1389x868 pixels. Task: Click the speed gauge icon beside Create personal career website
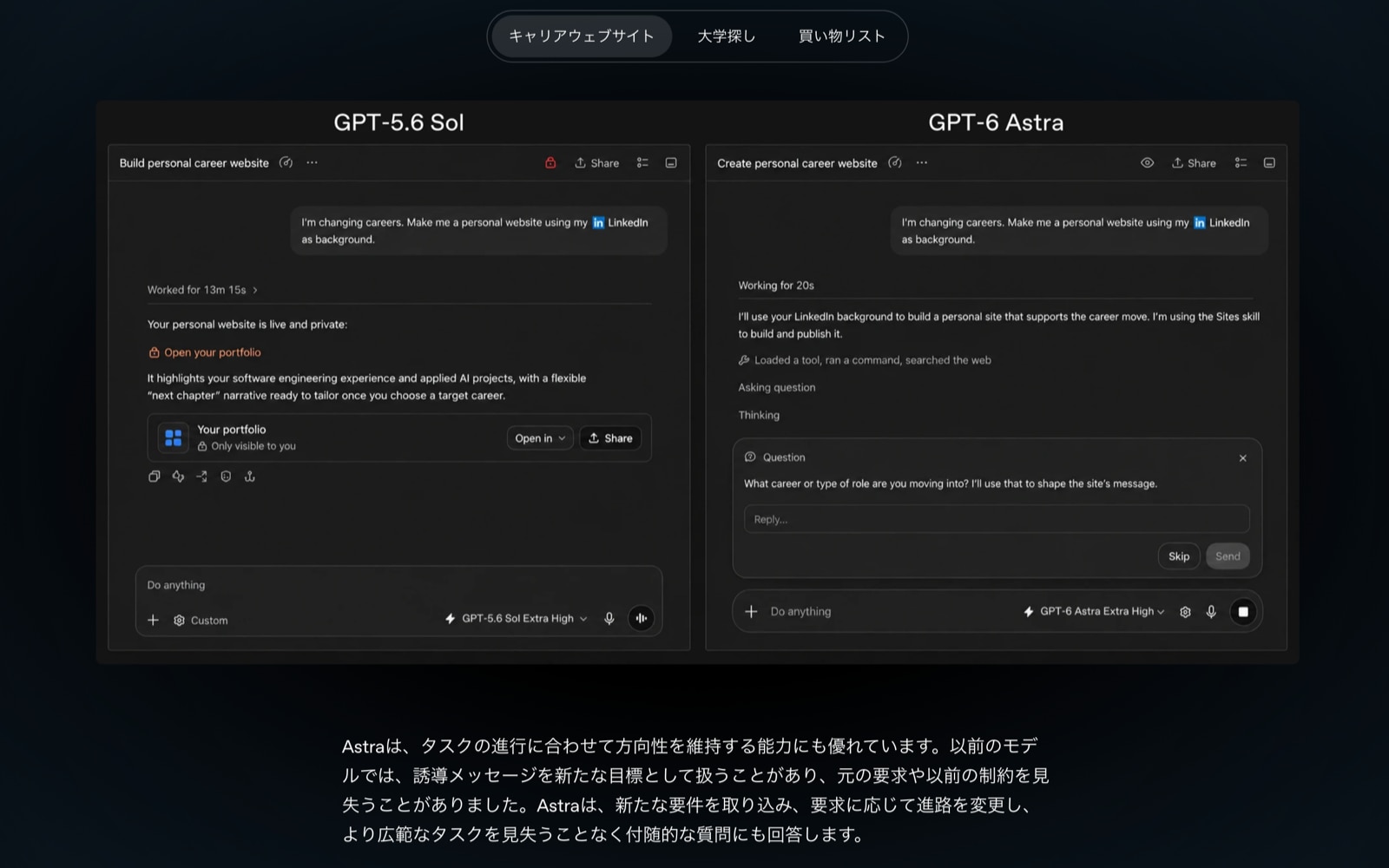click(x=895, y=162)
